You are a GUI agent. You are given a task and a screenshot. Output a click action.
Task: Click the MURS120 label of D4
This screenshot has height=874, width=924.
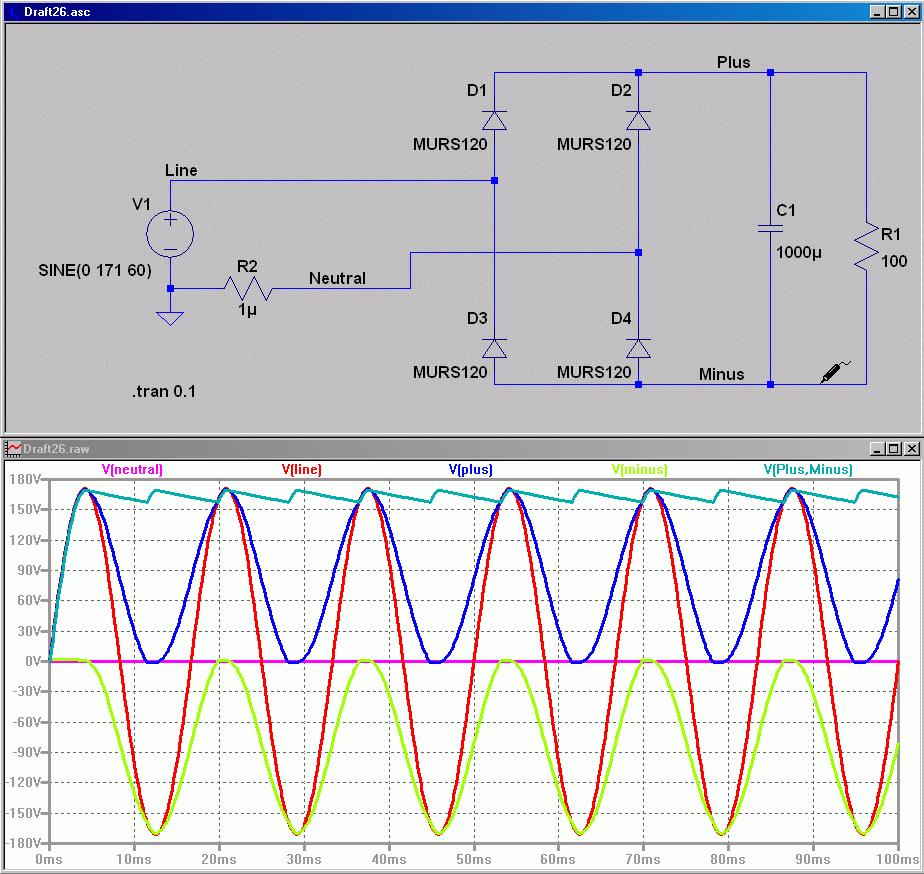pos(594,372)
